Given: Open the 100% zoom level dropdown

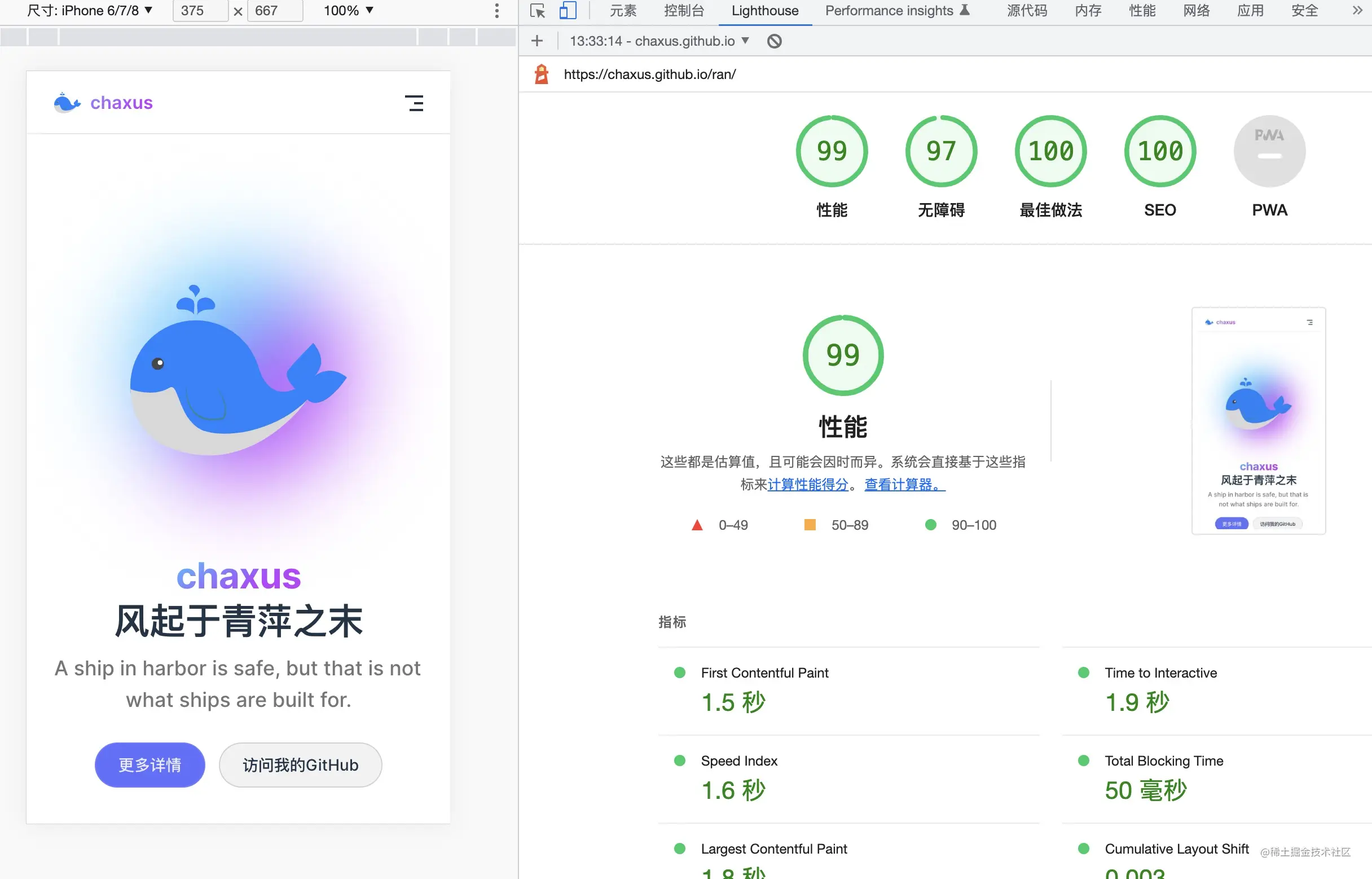Looking at the screenshot, I should [348, 11].
